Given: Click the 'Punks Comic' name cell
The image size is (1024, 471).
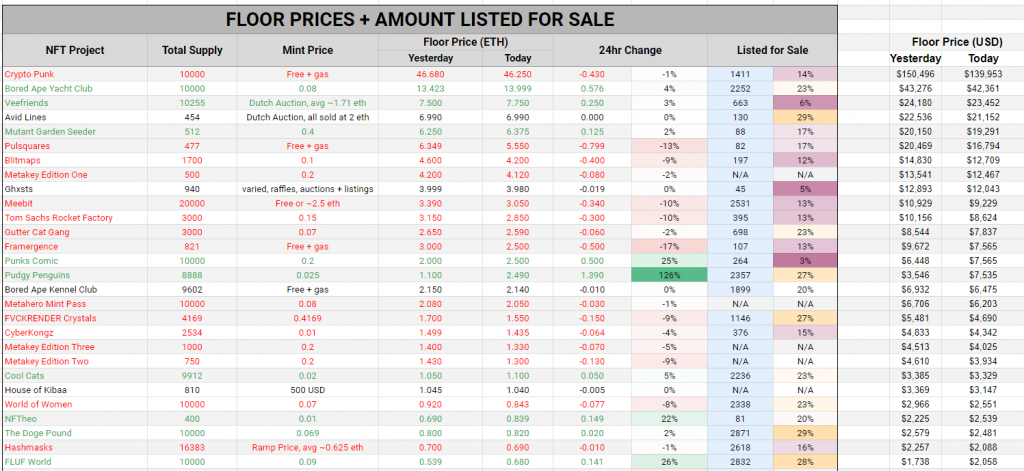Looking at the screenshot, I should [75, 261].
